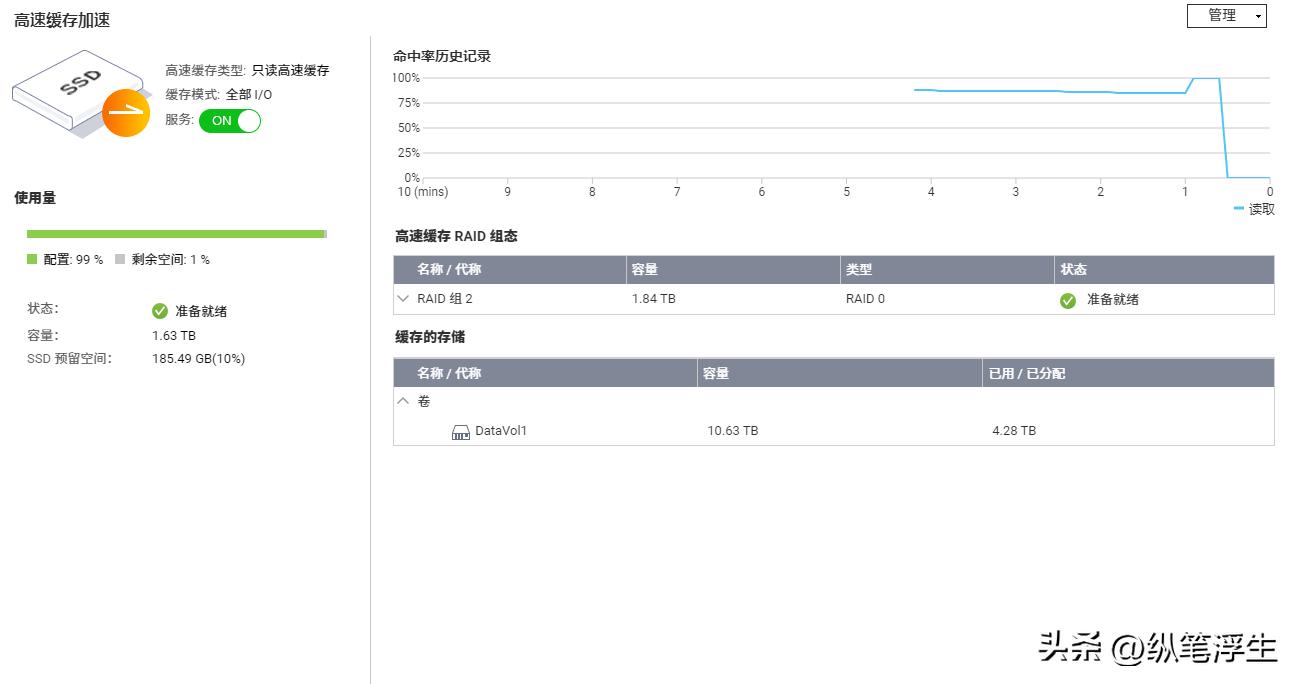The width and height of the screenshot is (1298, 684).
Task: Select the DataVol1 disk drive icon
Action: (x=461, y=431)
